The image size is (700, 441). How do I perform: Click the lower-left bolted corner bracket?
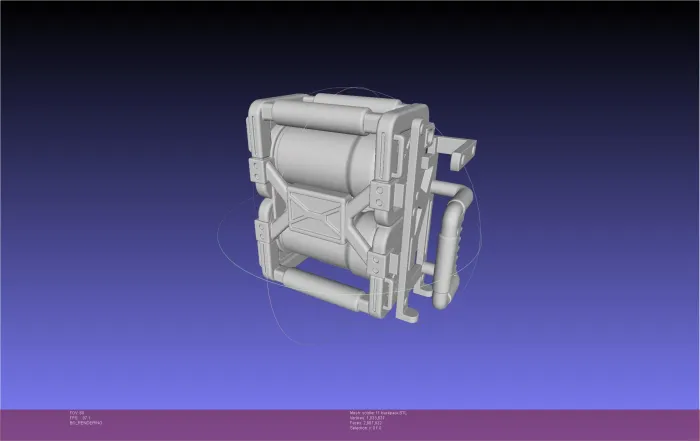coord(262,232)
